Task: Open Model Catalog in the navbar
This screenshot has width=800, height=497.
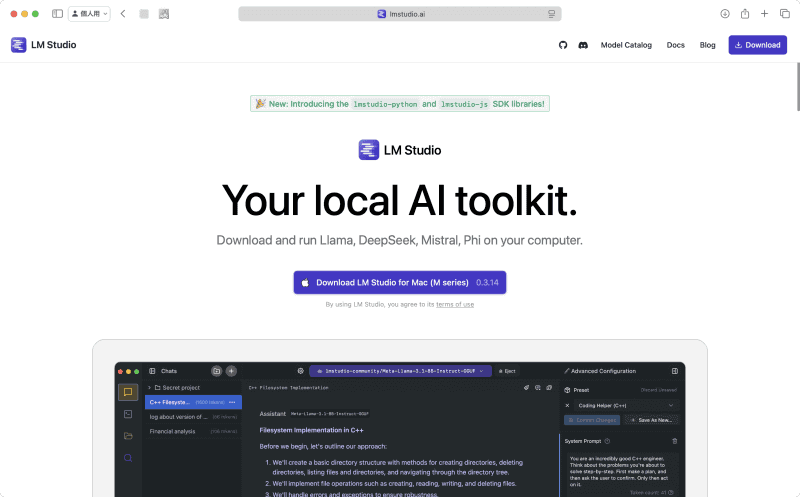Action: point(626,45)
